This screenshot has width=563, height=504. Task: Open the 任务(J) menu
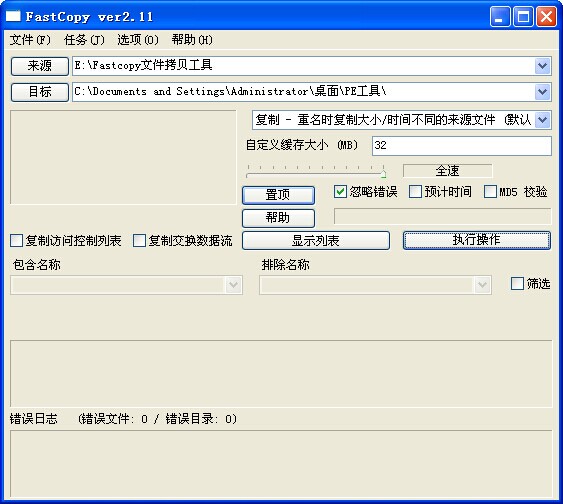(x=84, y=39)
